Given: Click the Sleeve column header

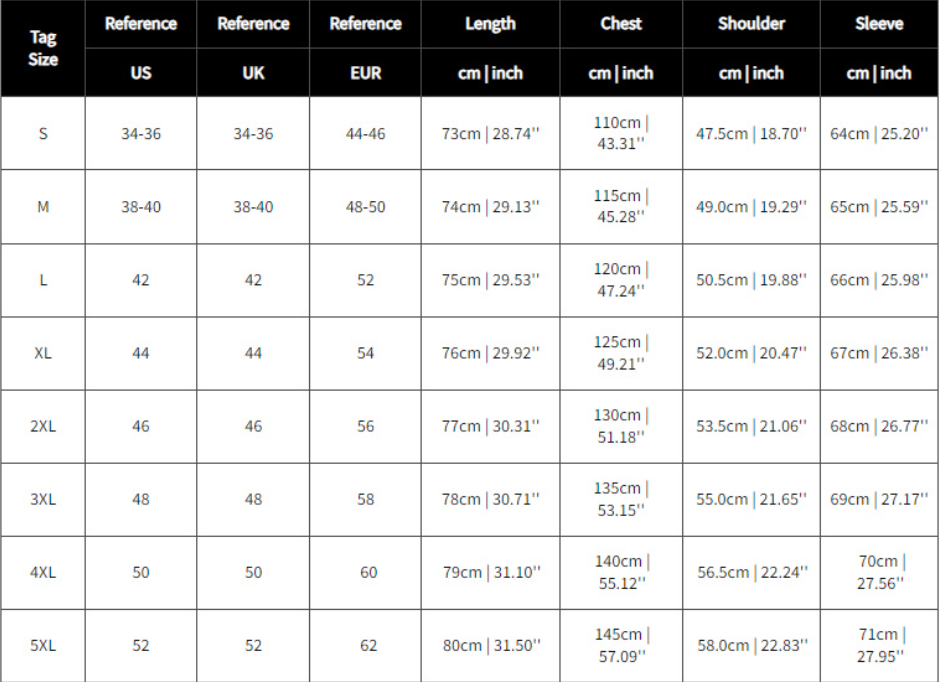Looking at the screenshot, I should tap(879, 24).
